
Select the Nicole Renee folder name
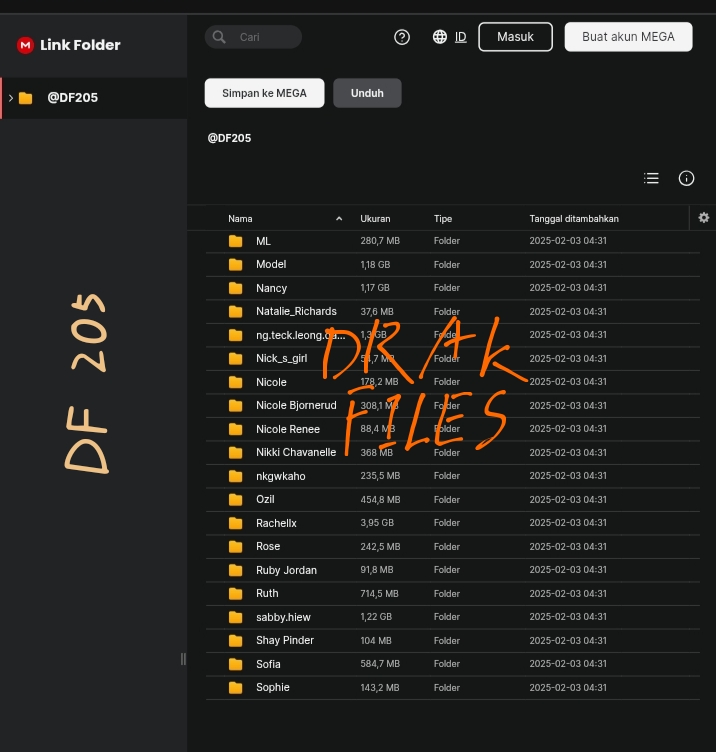[x=288, y=429]
